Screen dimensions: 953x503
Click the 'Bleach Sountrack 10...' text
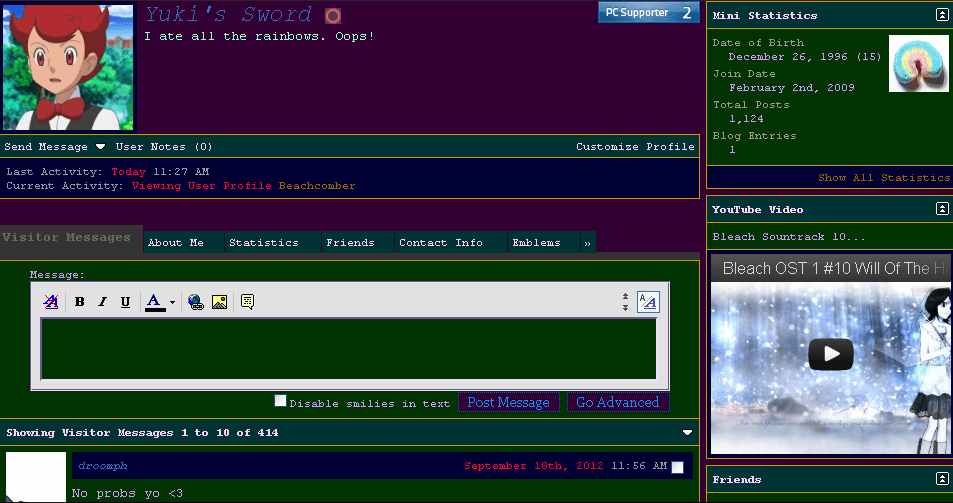pos(789,237)
